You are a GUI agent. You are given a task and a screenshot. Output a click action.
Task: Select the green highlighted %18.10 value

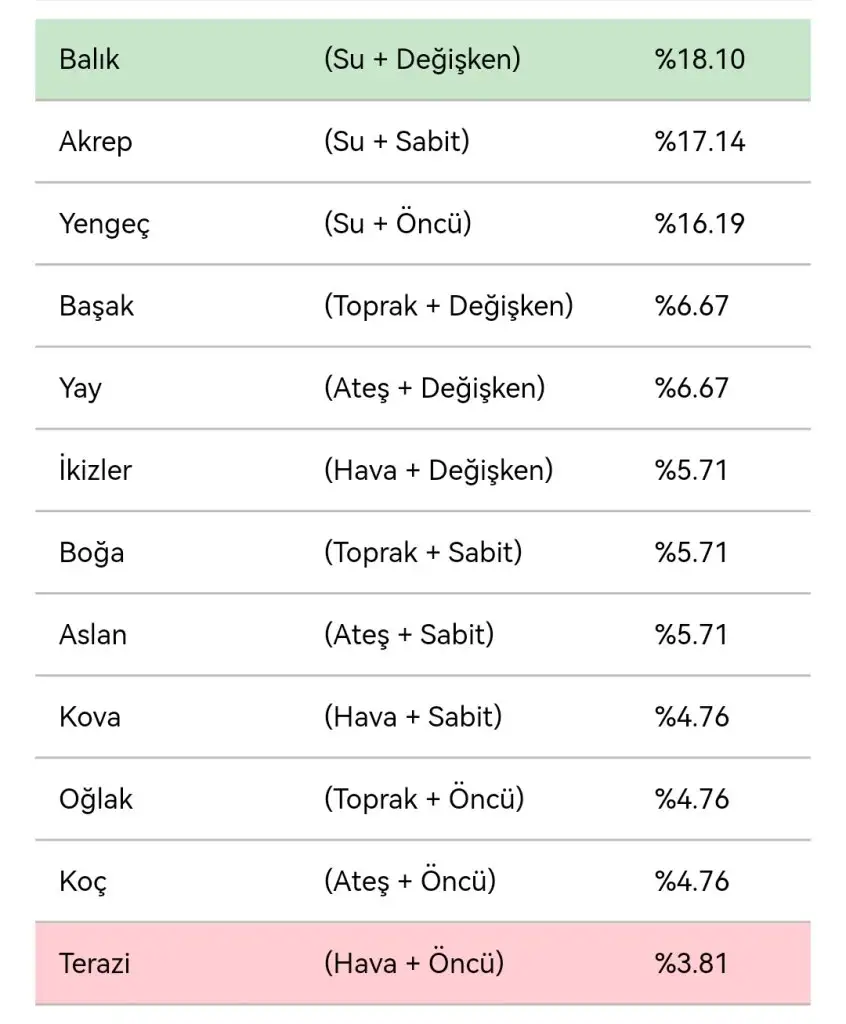pyautogui.click(x=700, y=59)
